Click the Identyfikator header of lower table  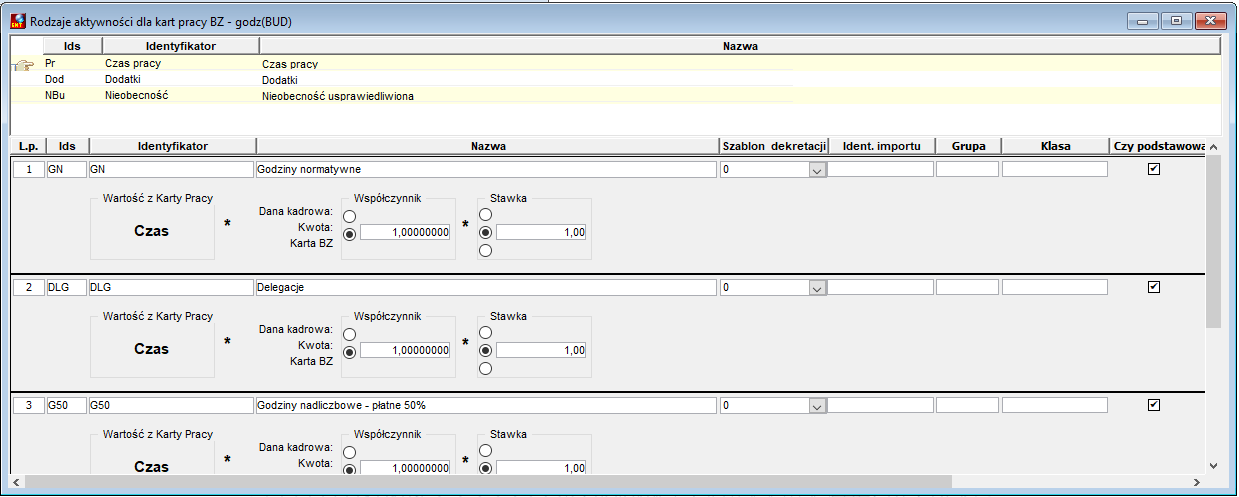pos(173,146)
